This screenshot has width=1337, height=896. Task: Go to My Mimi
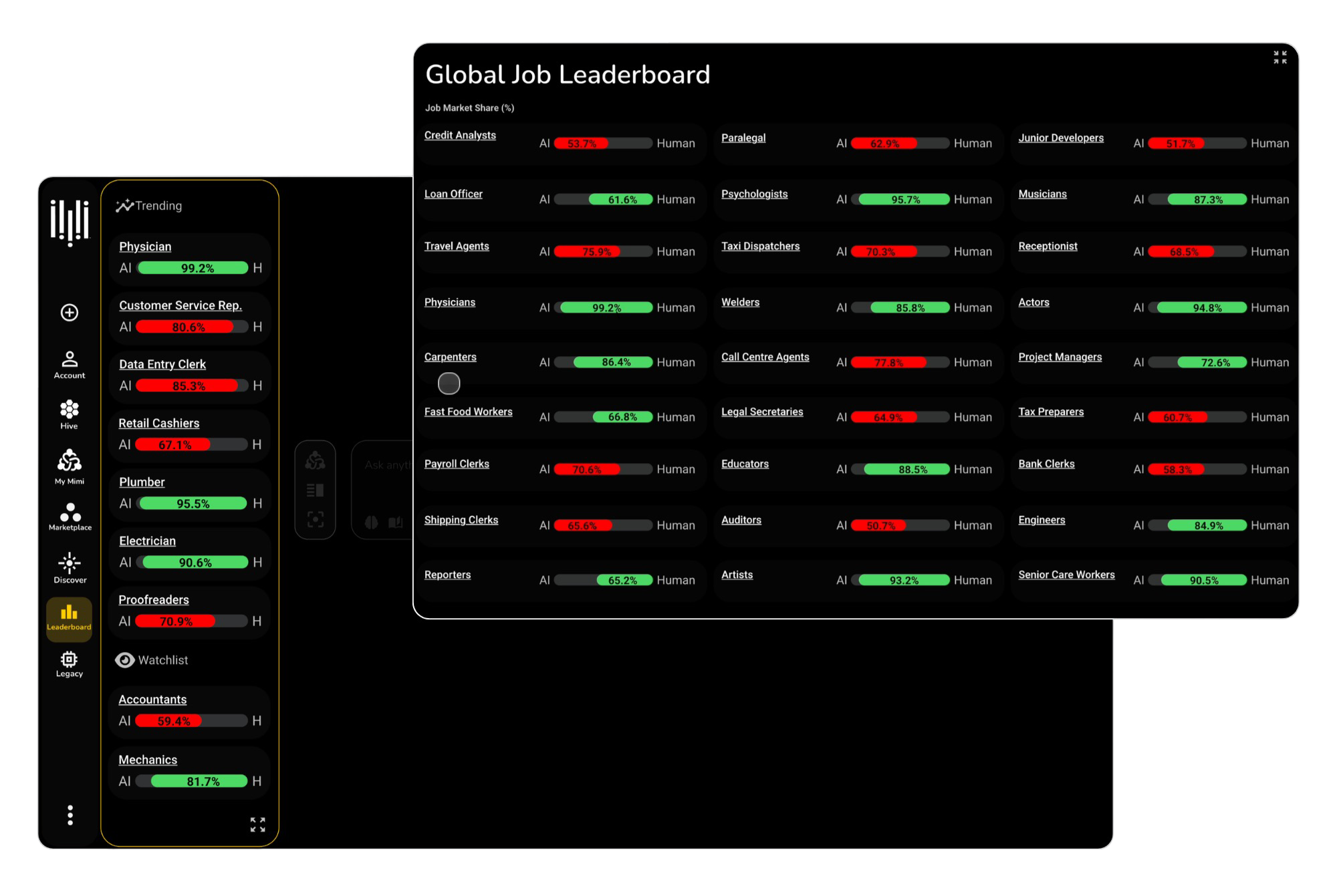(70, 466)
